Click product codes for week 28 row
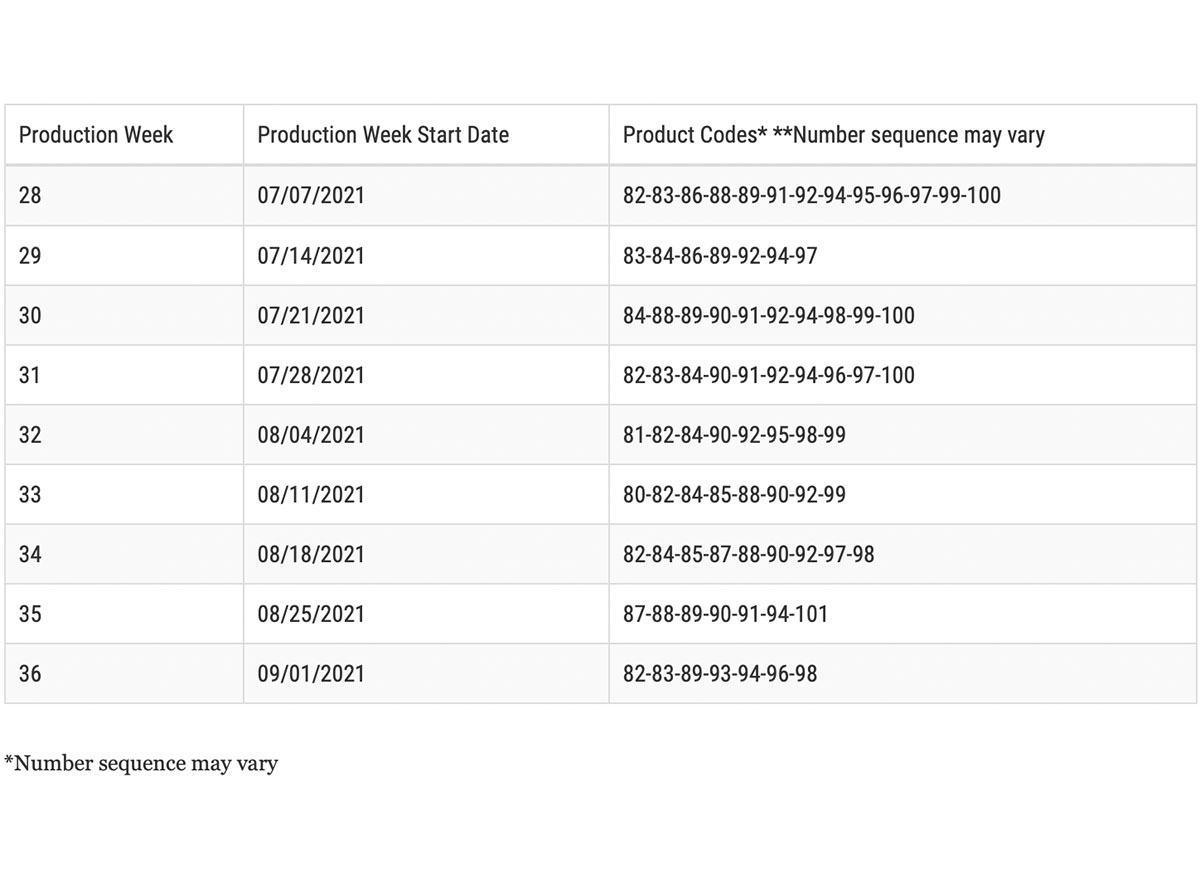Screen dimensions: 1200x879 coord(811,195)
